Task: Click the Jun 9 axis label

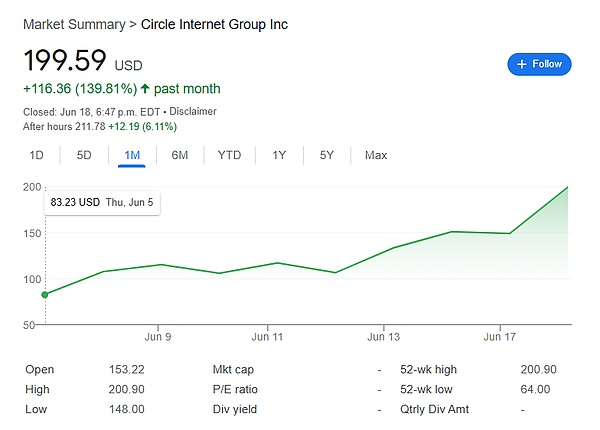Action: pos(159,337)
